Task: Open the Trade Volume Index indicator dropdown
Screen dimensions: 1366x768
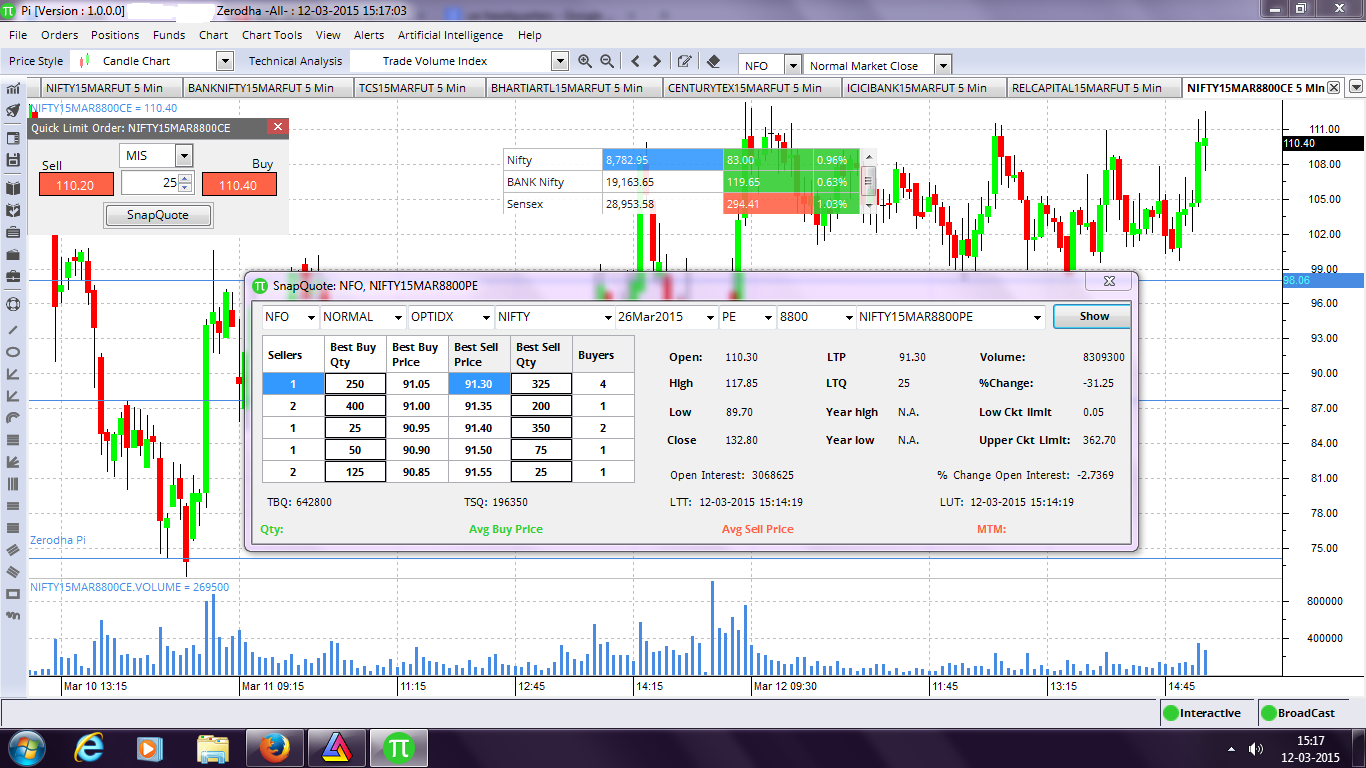Action: (560, 61)
